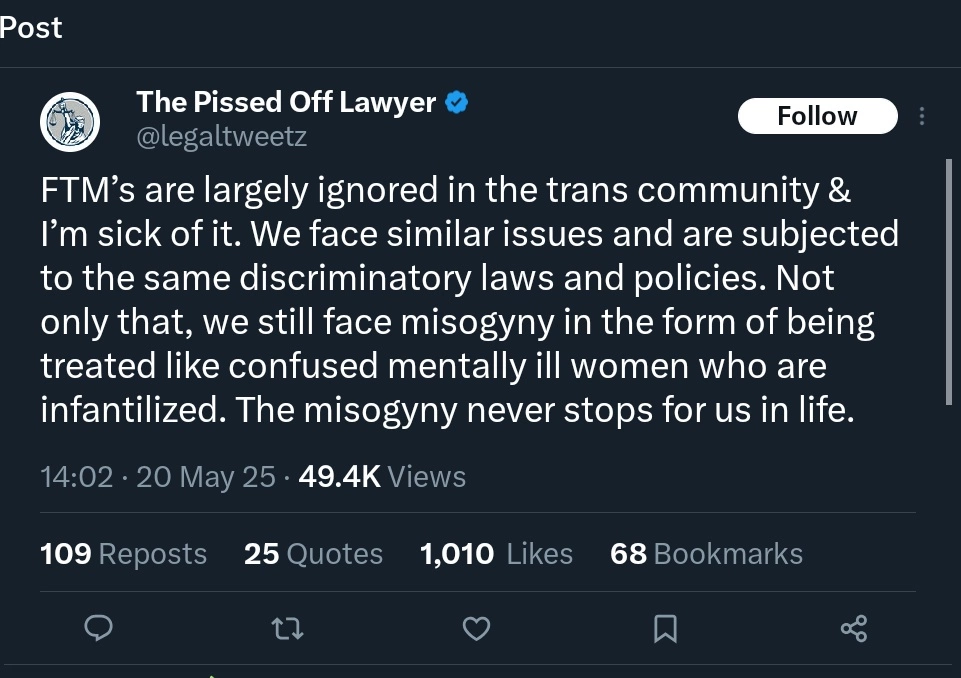Click the blue verified badge
Viewport: 961px width, 678px height.
tap(457, 102)
